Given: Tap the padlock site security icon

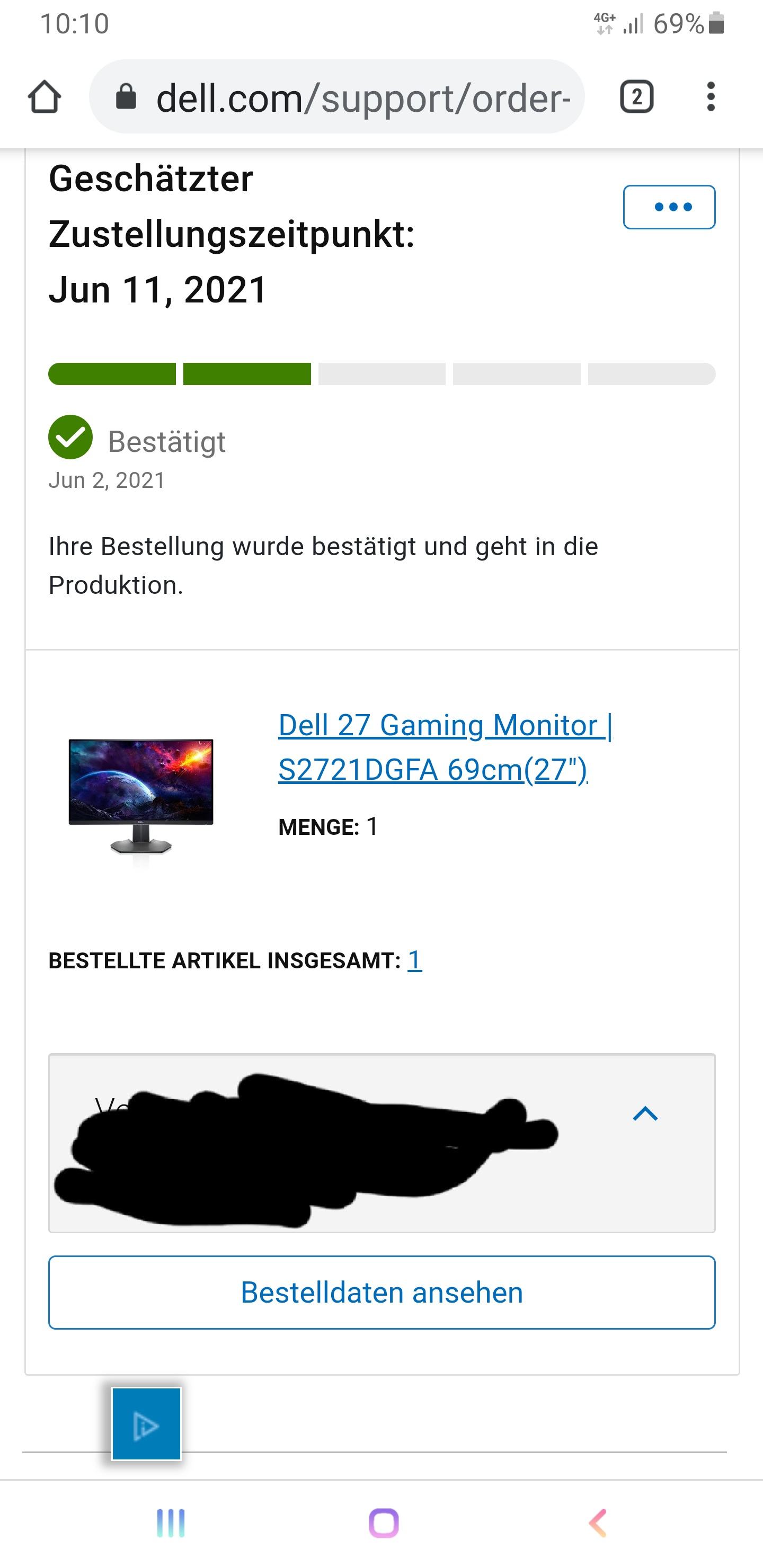Looking at the screenshot, I should [126, 97].
